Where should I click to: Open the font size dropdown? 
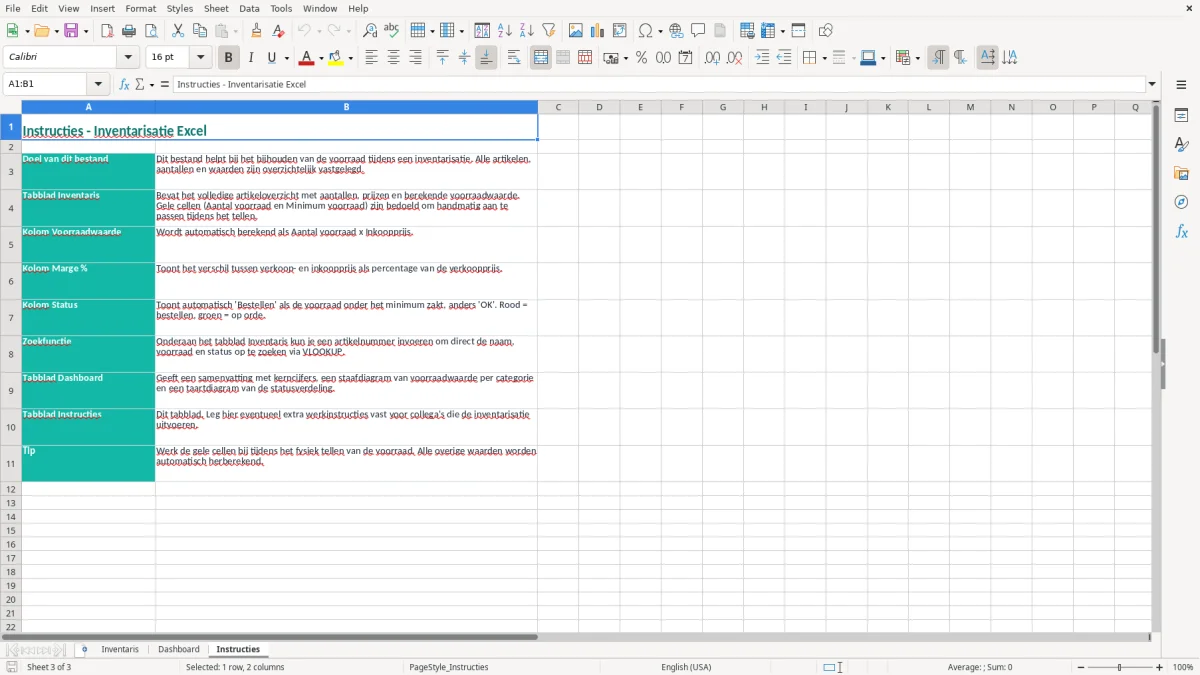click(200, 58)
